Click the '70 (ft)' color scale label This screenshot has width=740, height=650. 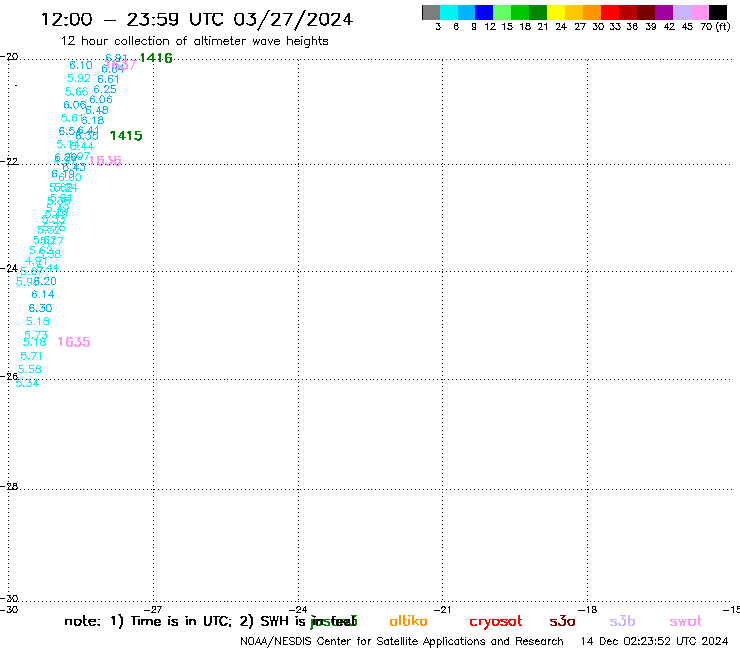pyautogui.click(x=715, y=27)
